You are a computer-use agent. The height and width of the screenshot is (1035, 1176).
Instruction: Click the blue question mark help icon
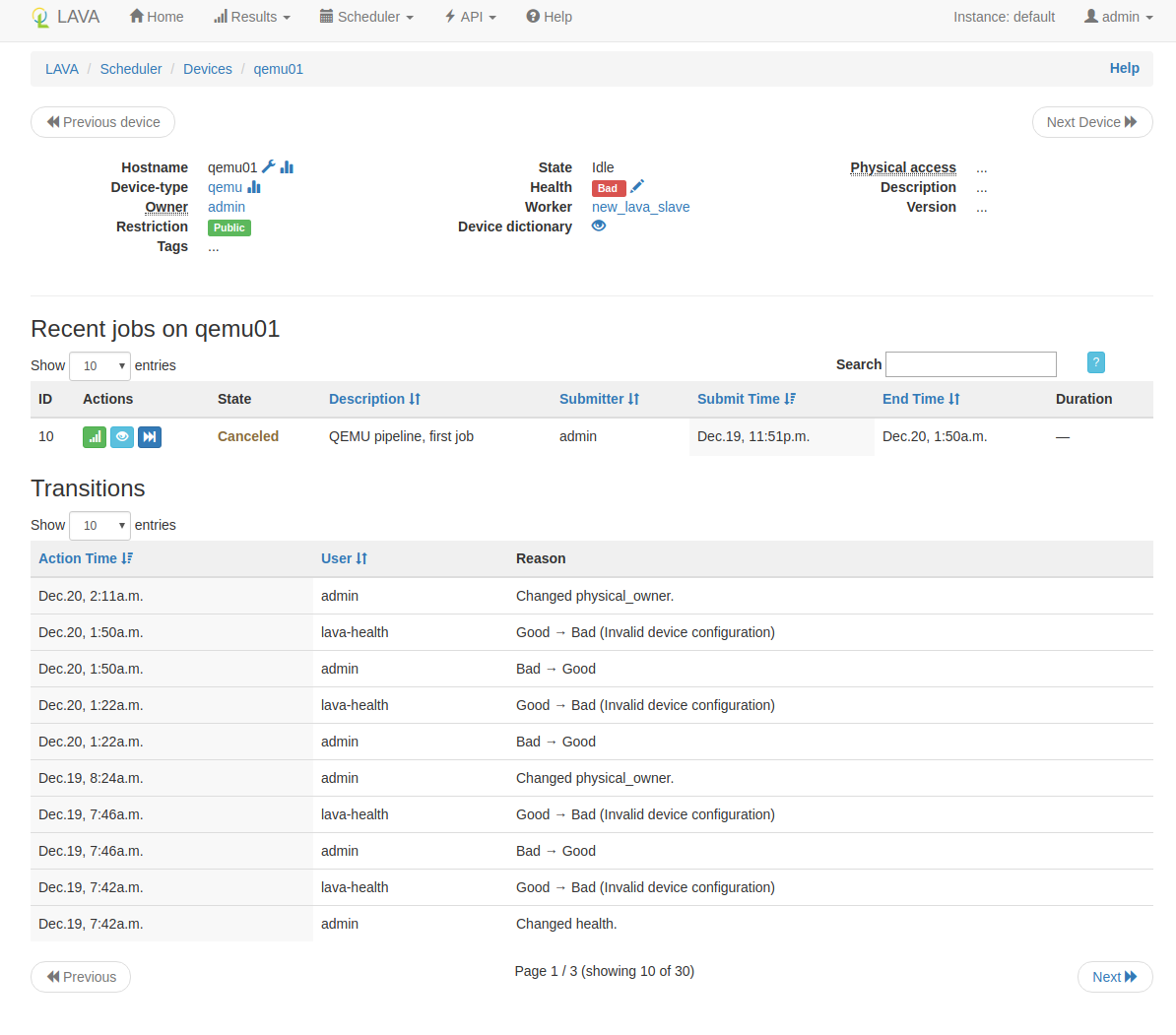click(1095, 362)
